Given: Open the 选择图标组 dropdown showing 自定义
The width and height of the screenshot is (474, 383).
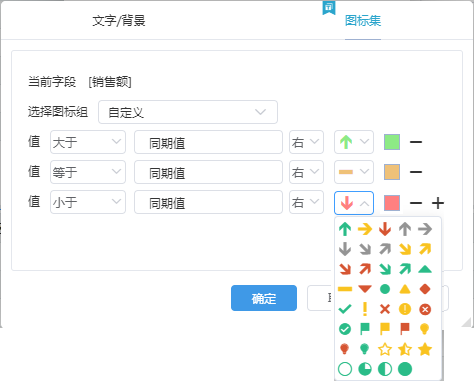Looking at the screenshot, I should 188,112.
